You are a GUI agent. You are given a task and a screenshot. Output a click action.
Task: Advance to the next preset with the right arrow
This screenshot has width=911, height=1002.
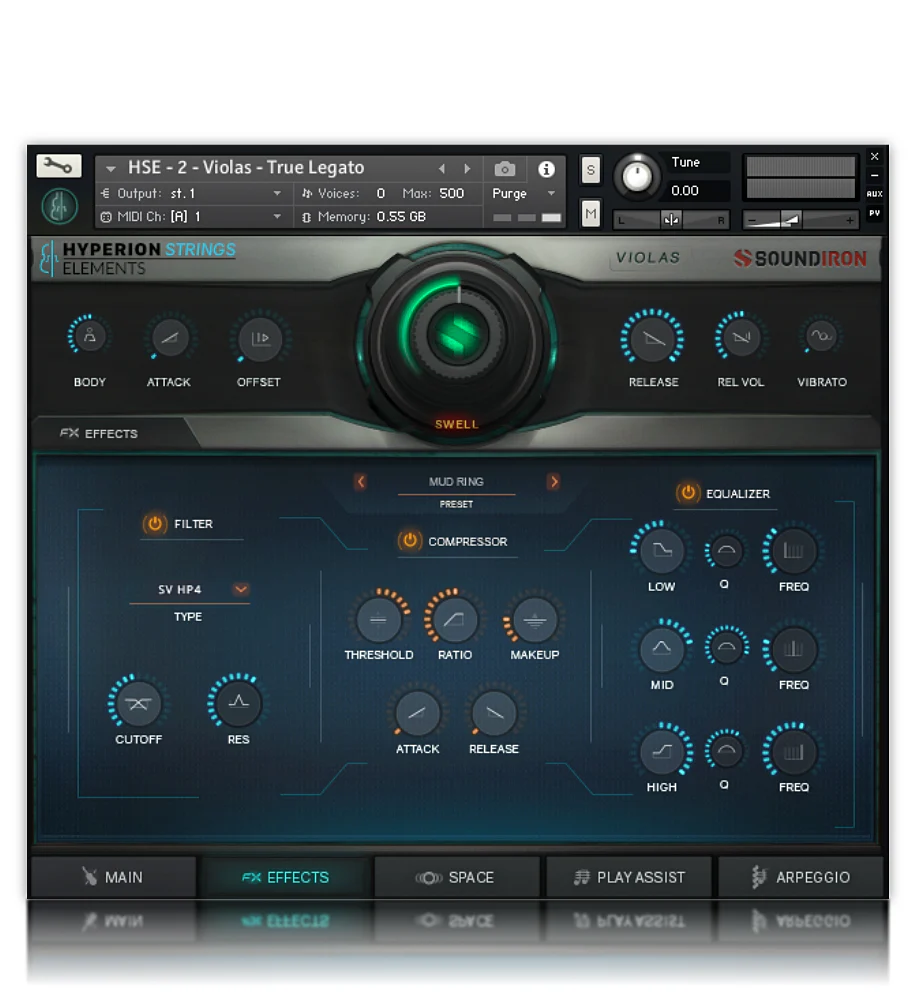click(554, 481)
